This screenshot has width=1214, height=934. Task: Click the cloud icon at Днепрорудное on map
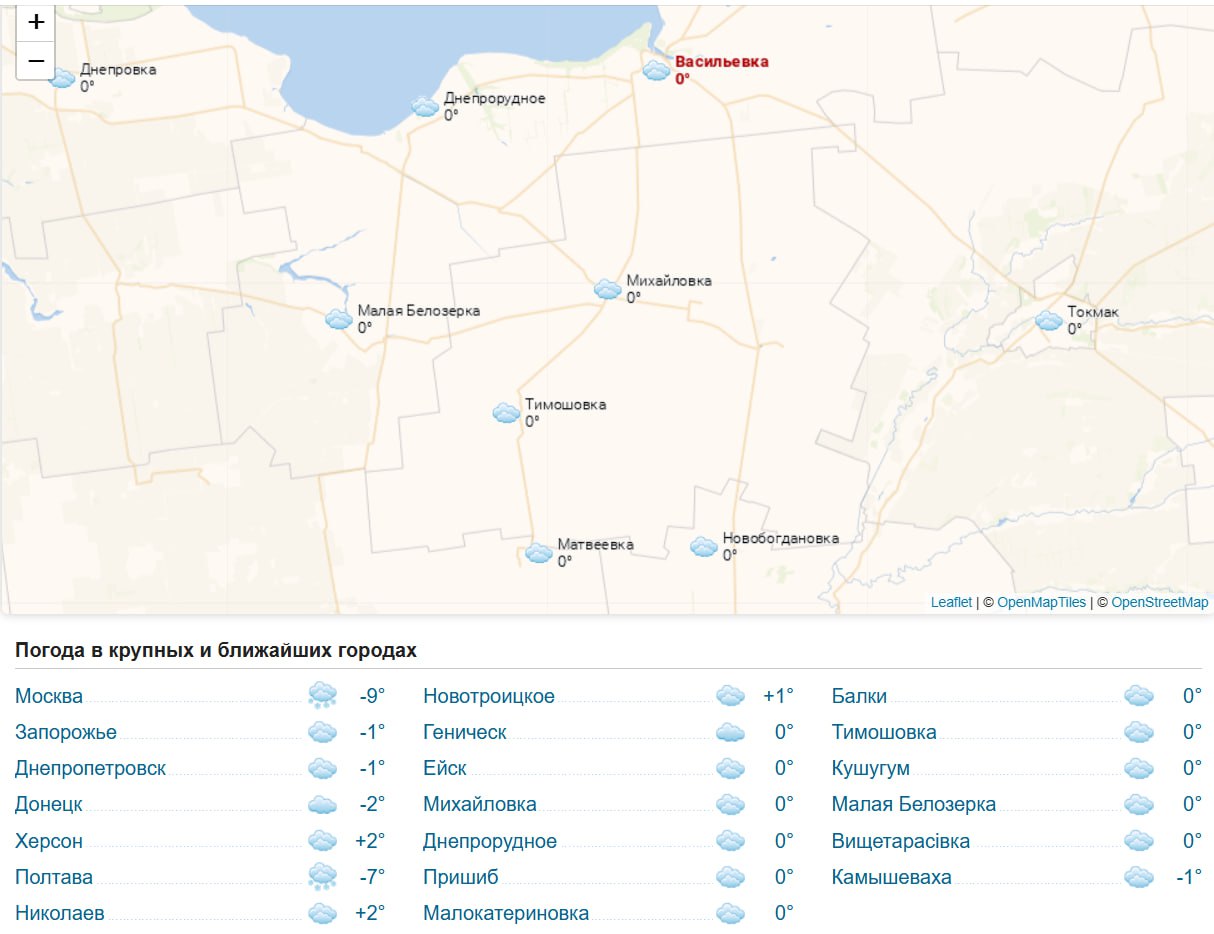(x=425, y=106)
